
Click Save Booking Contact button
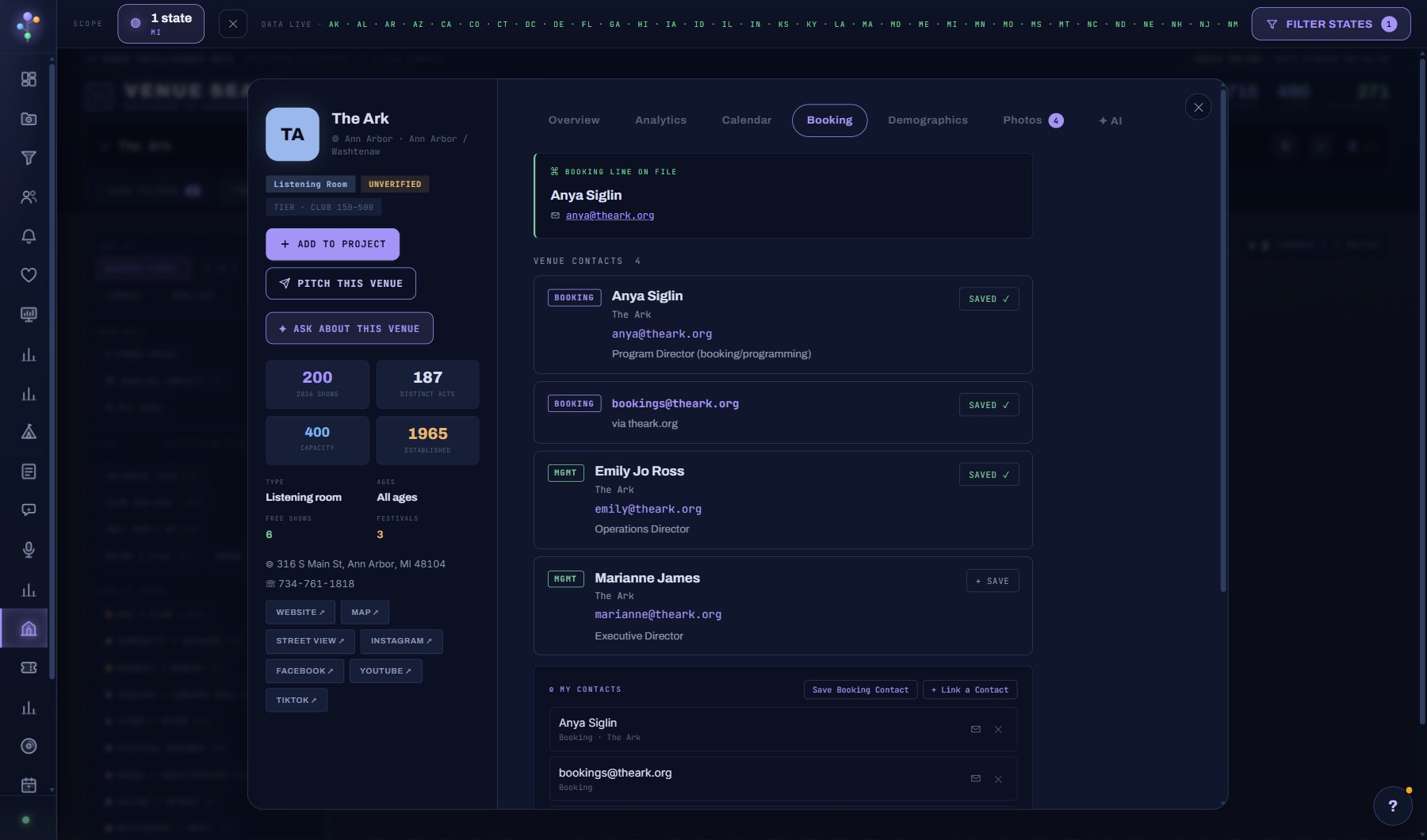click(x=860, y=689)
